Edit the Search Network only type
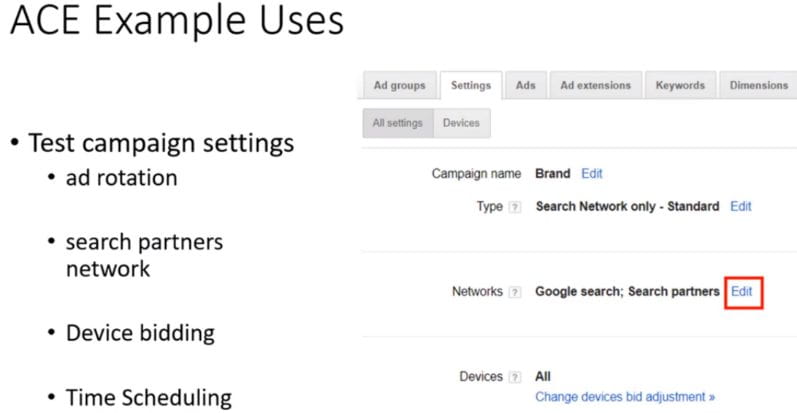This screenshot has width=797, height=413. tap(741, 206)
